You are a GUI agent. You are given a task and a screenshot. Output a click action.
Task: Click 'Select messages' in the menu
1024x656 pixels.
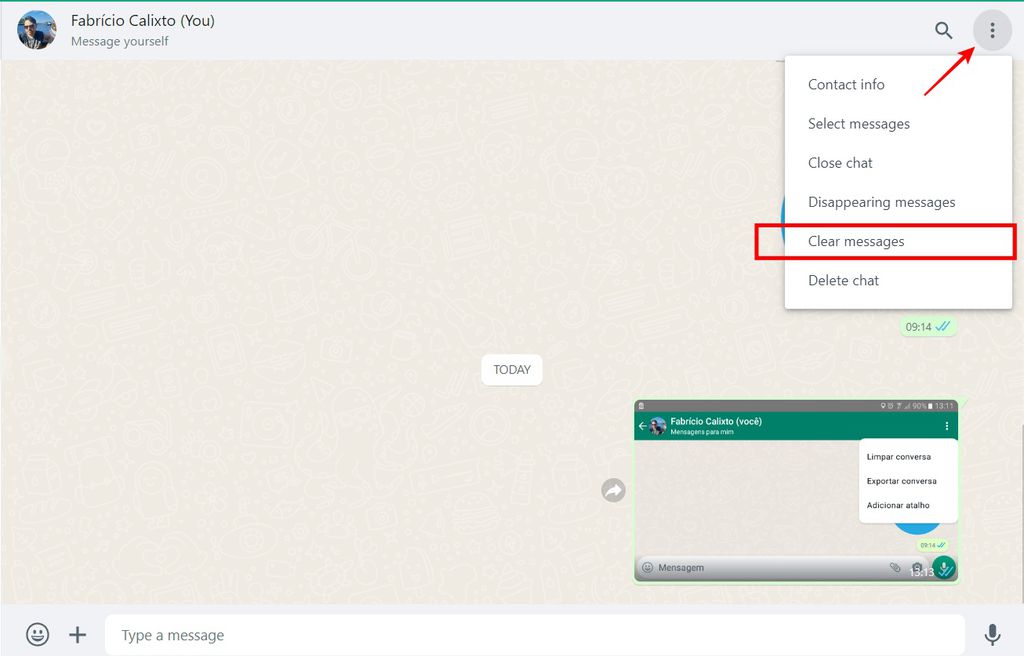pos(859,123)
